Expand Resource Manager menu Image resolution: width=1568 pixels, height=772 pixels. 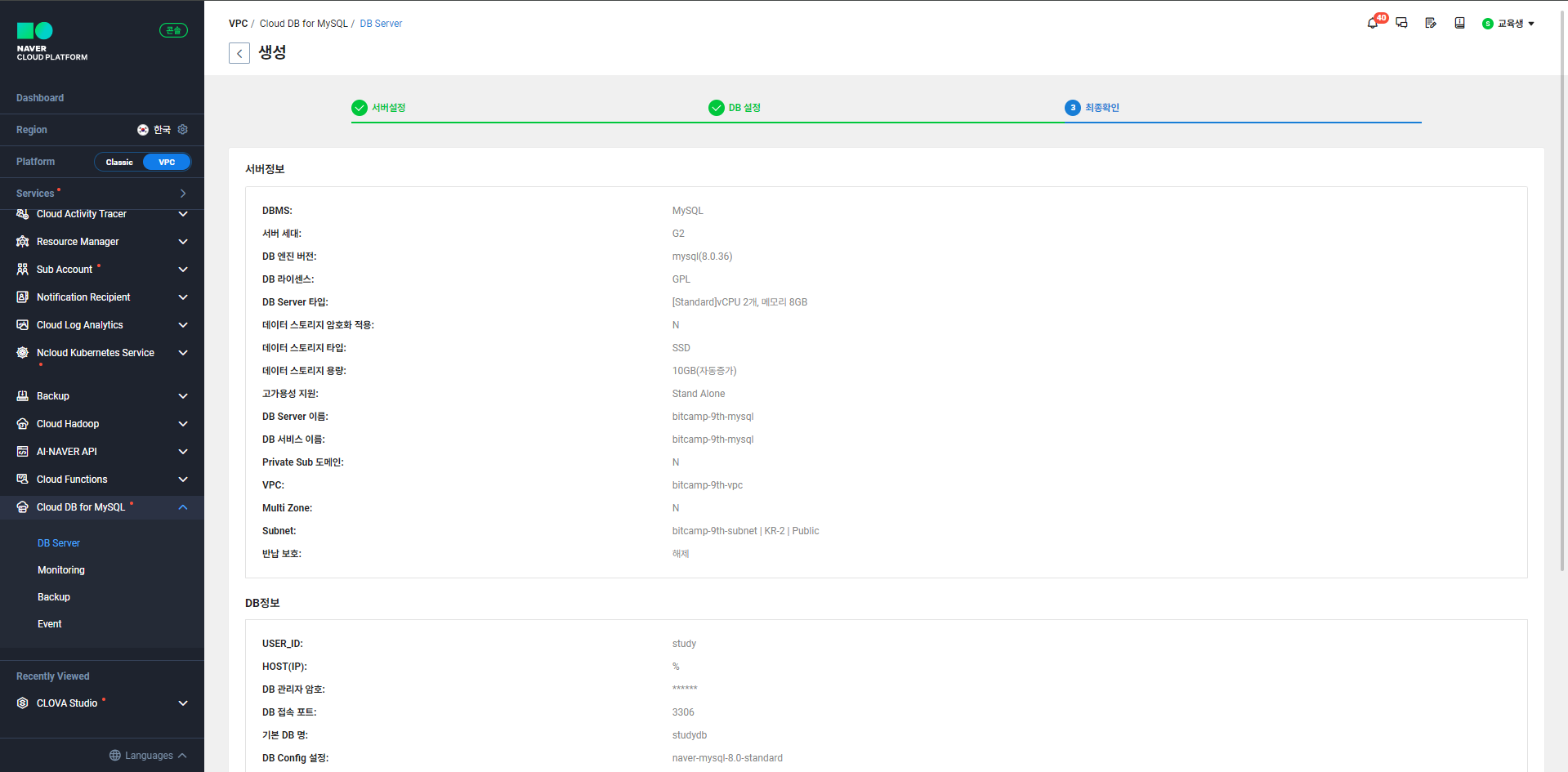click(x=183, y=242)
